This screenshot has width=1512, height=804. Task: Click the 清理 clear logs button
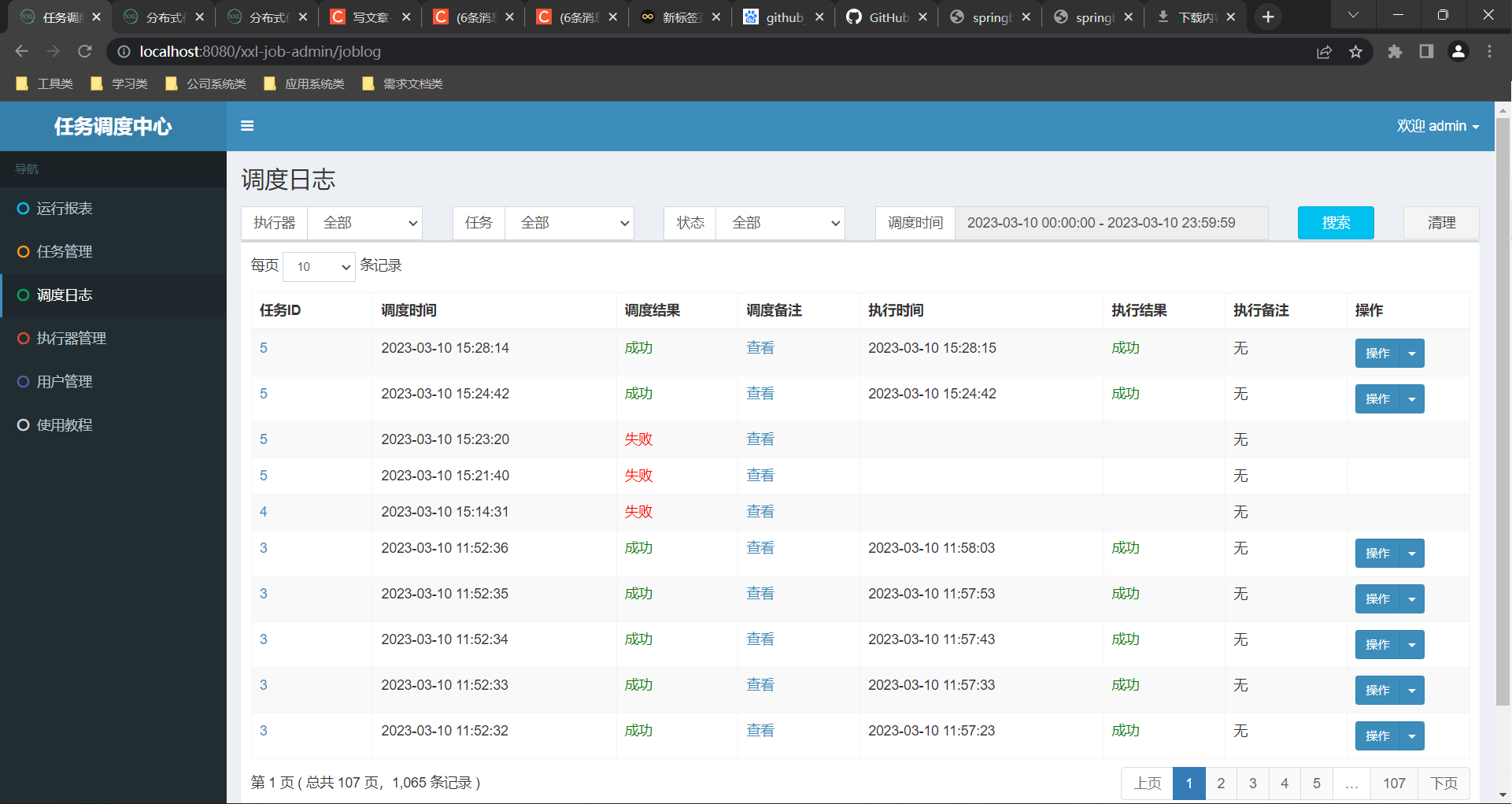[x=1441, y=223]
